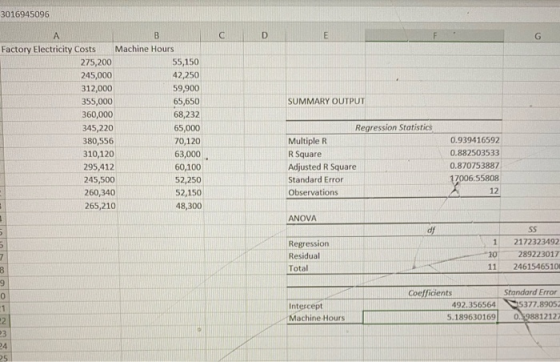Select the df column heading cell
560x362 pixels.
click(431, 230)
